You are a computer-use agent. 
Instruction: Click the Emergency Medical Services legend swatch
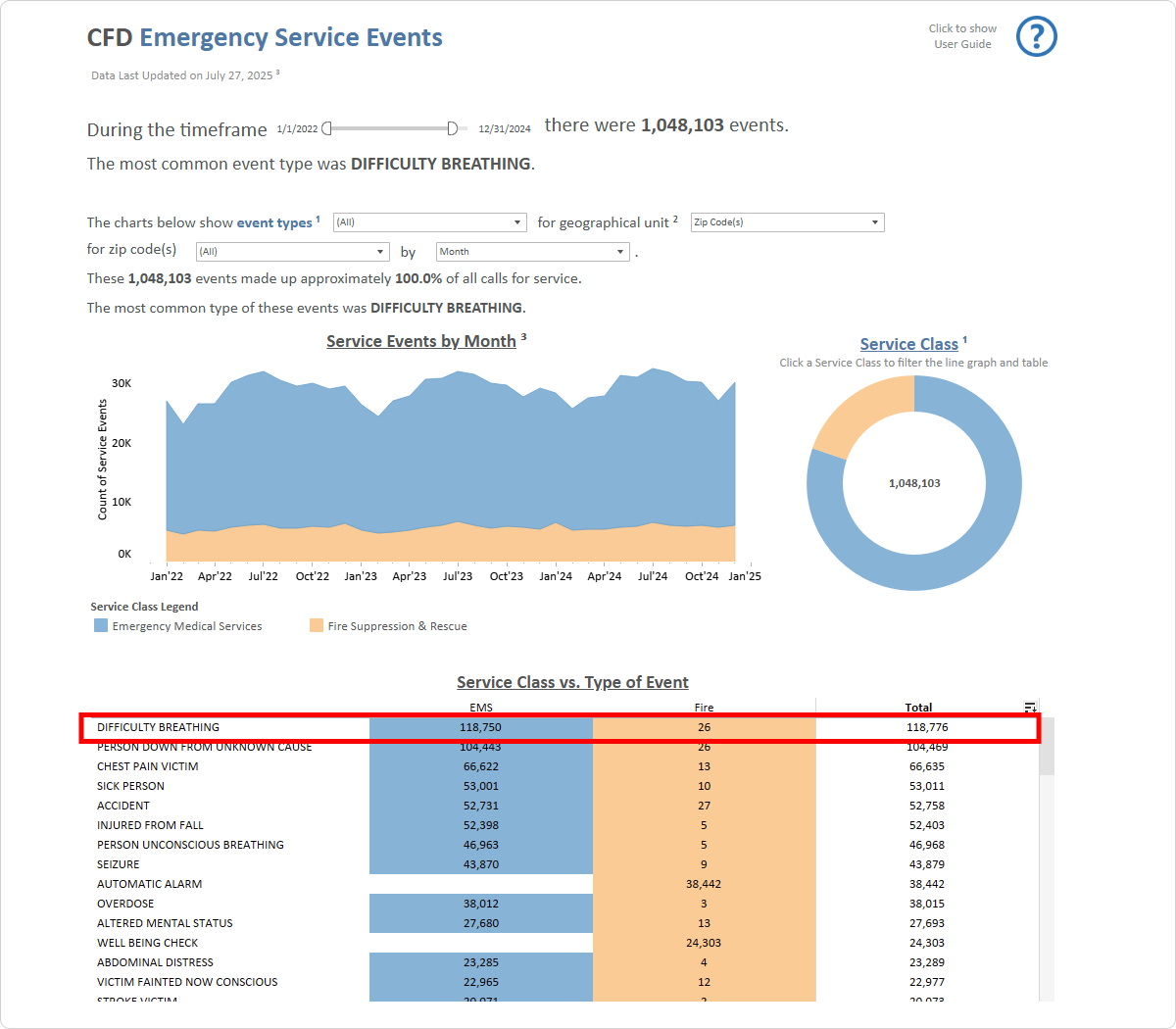(101, 625)
